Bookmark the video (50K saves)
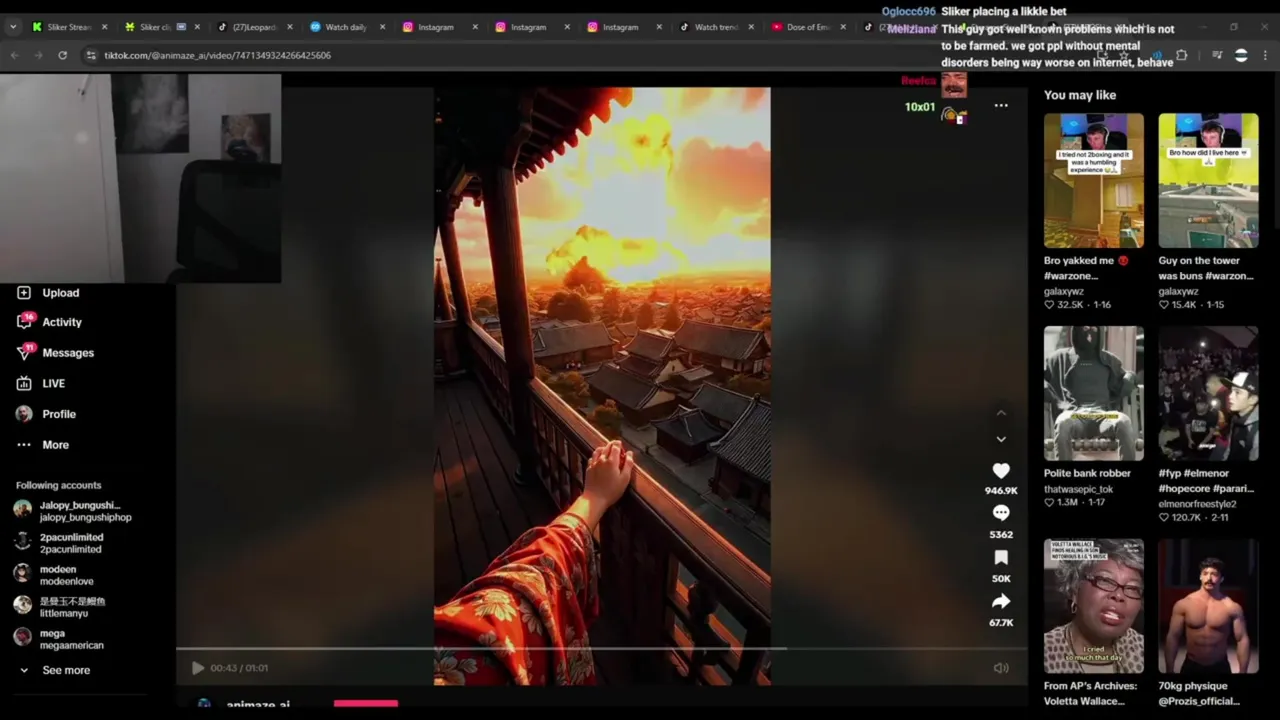The image size is (1280, 720). click(1001, 557)
